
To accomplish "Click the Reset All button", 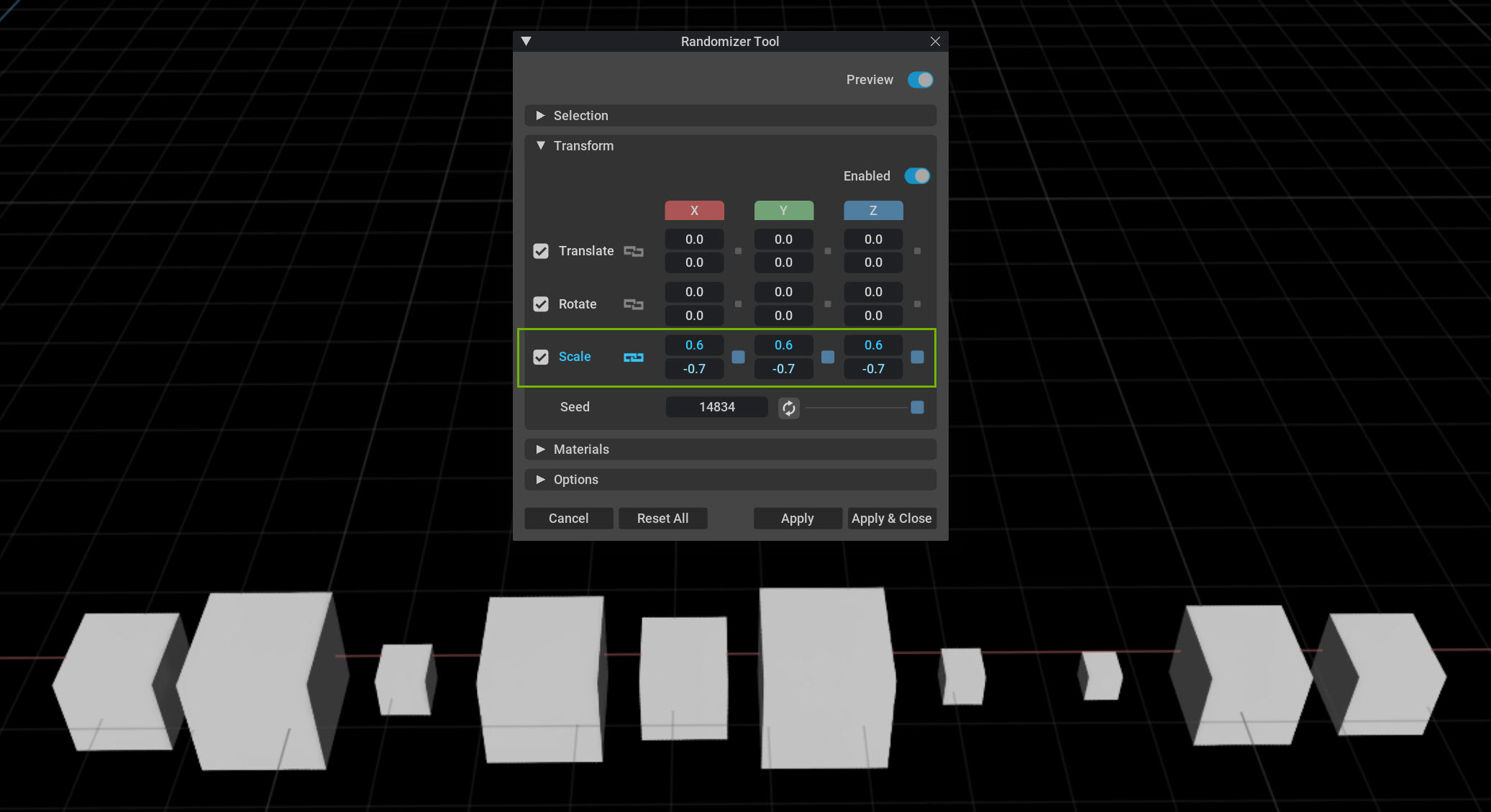I will coord(663,518).
